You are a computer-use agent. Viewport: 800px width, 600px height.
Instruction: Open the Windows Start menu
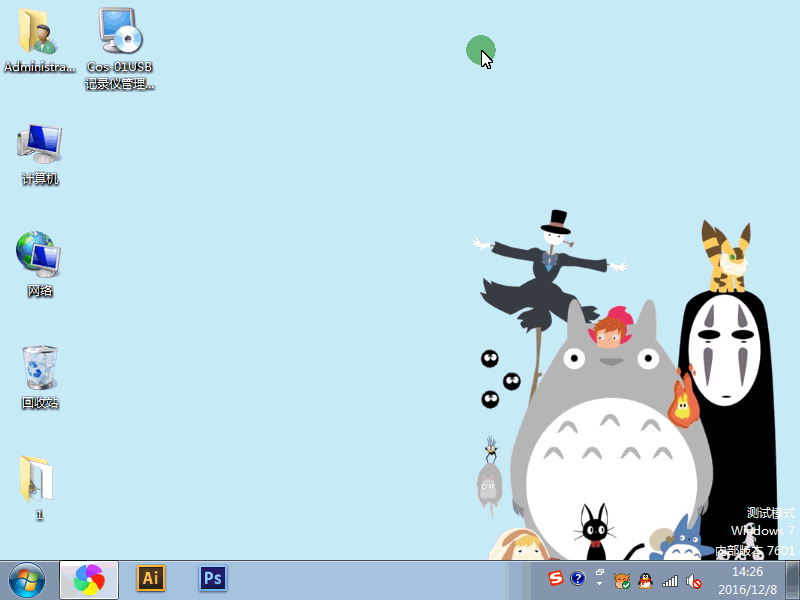(27, 581)
